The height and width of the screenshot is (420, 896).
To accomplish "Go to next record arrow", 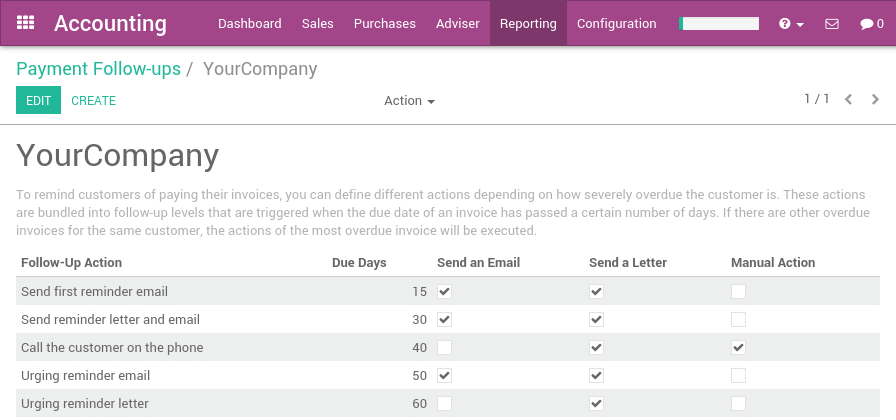I will 876,99.
